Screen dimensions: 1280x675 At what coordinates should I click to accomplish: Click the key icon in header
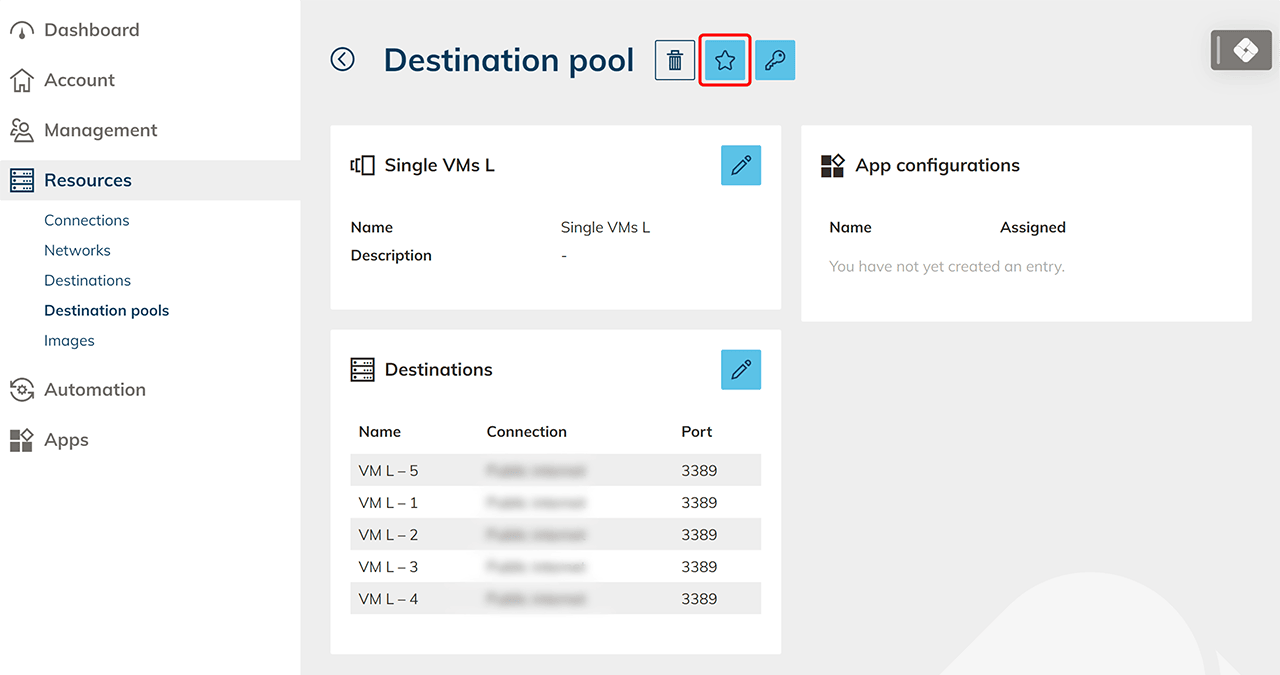775,60
